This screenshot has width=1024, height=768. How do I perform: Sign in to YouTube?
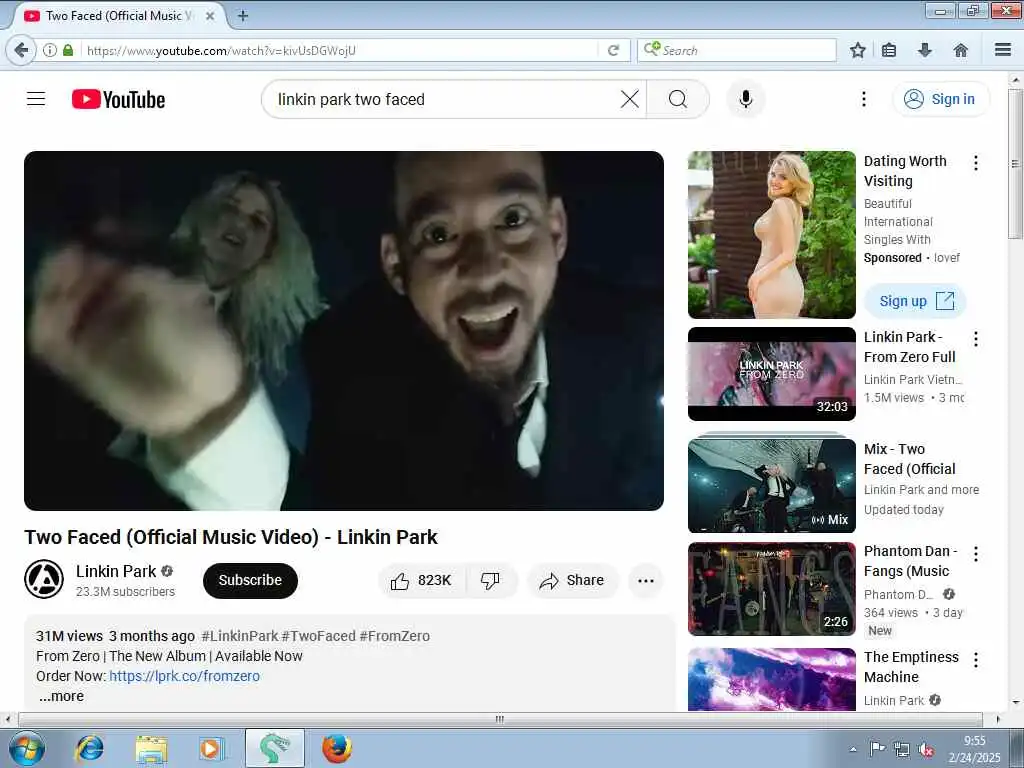tap(941, 99)
